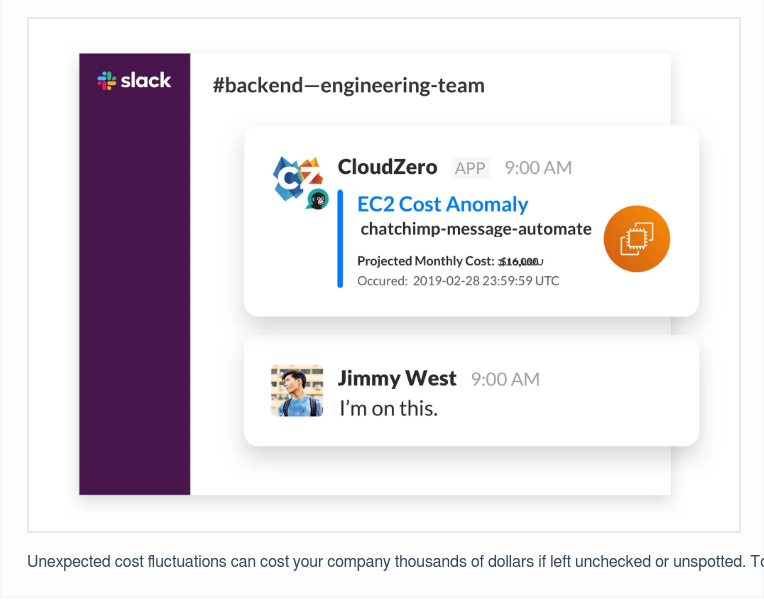Viewport: 764px width, 607px height.
Task: Click the APP badge beside CloudZero
Action: pos(470,168)
